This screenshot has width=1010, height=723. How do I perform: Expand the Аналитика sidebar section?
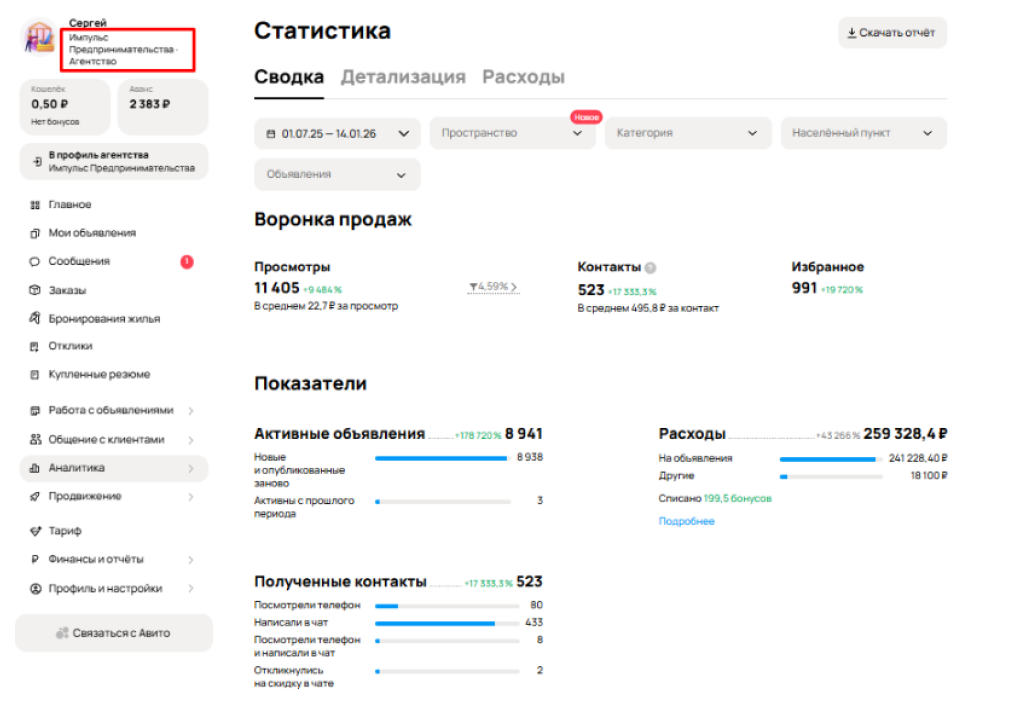click(113, 468)
